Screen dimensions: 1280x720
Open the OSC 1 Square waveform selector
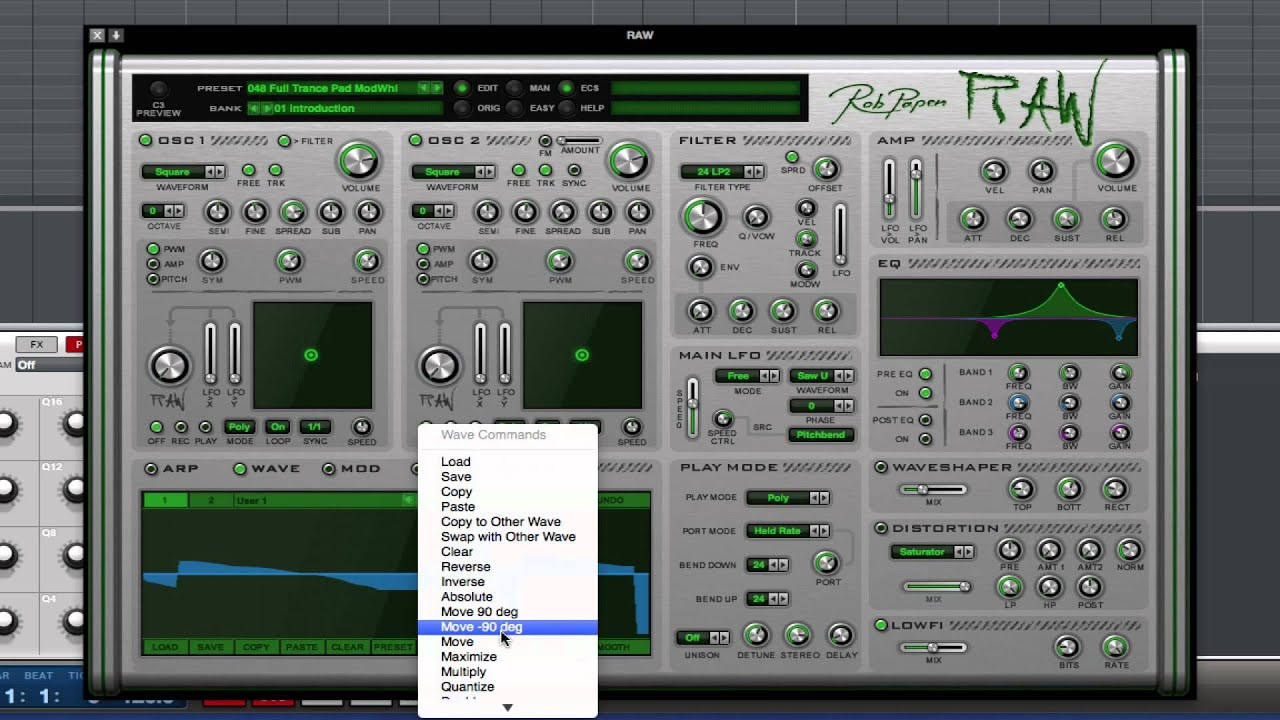pyautogui.click(x=183, y=172)
